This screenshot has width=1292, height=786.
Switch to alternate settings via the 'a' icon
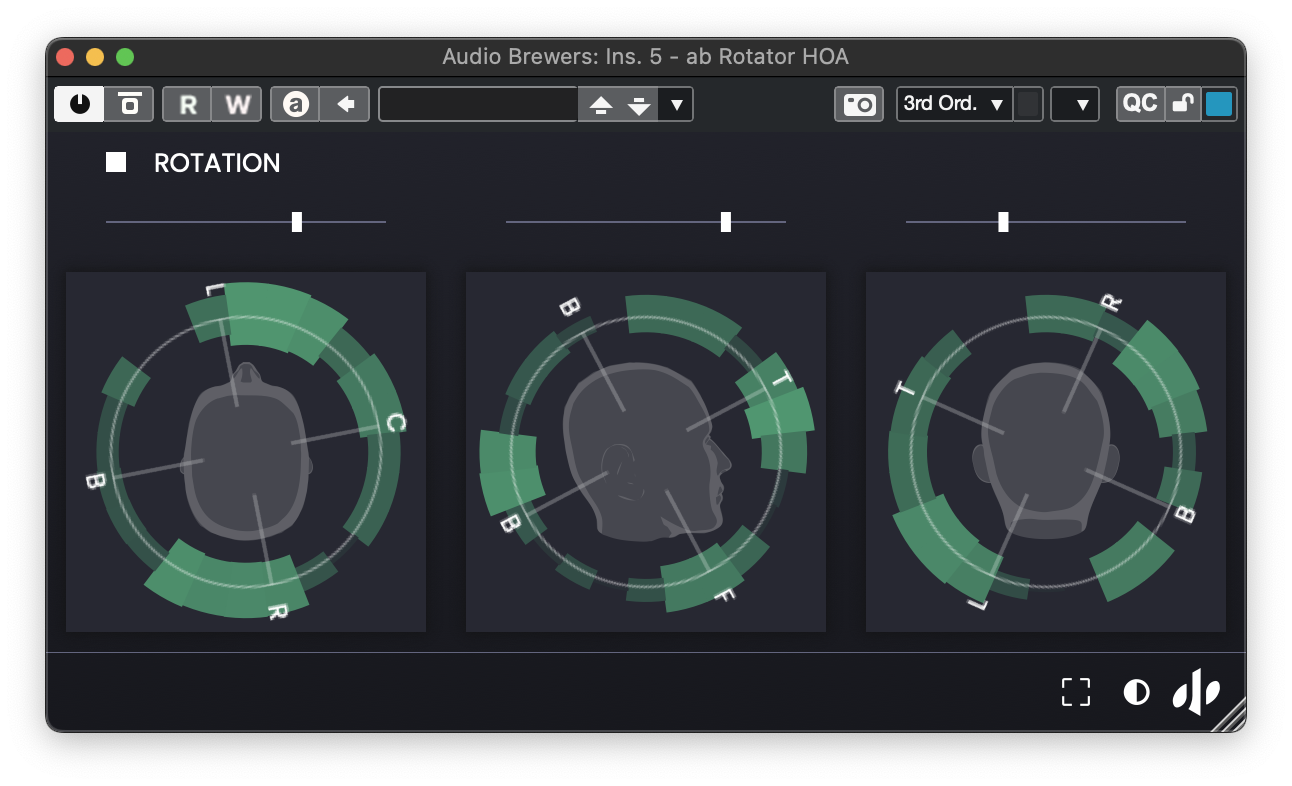click(294, 104)
